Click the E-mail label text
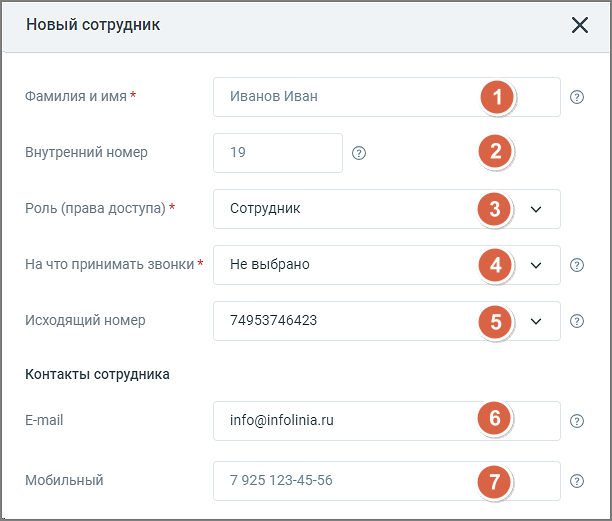 click(44, 420)
